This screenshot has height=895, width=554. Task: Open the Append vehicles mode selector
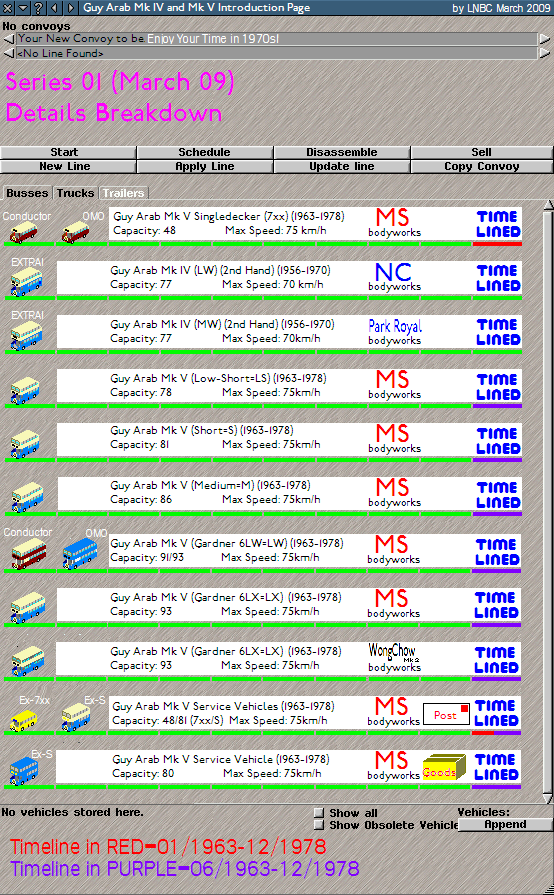coord(505,824)
